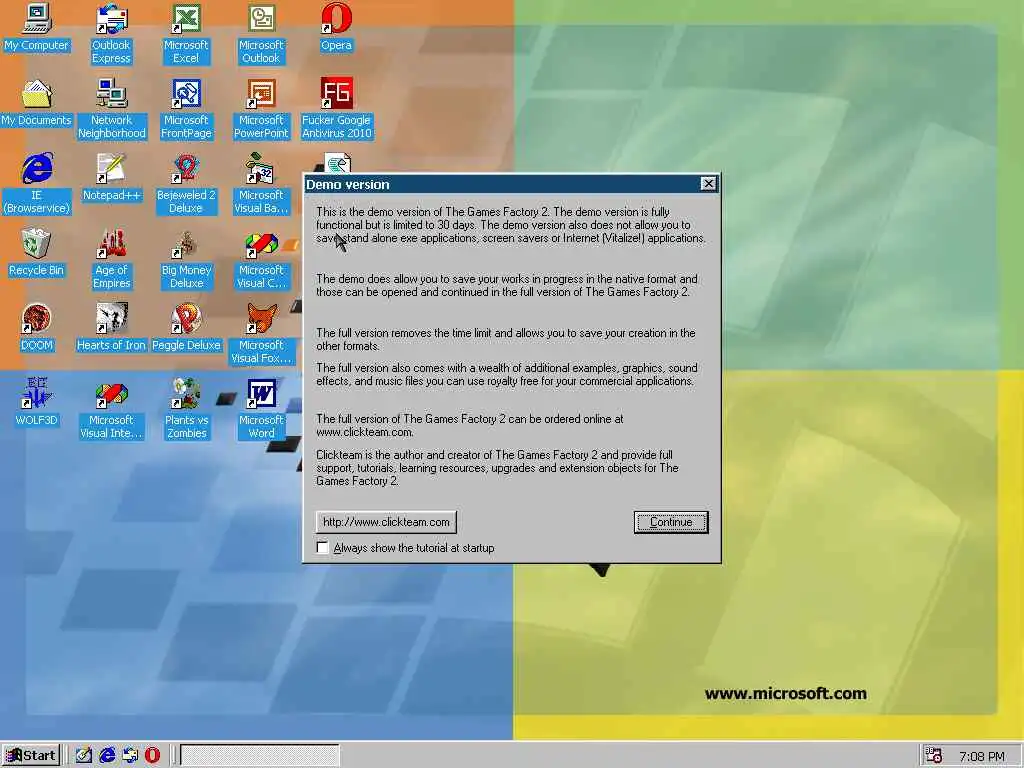Close the Demo version dialog
Screen dimensions: 1024x768
(709, 184)
